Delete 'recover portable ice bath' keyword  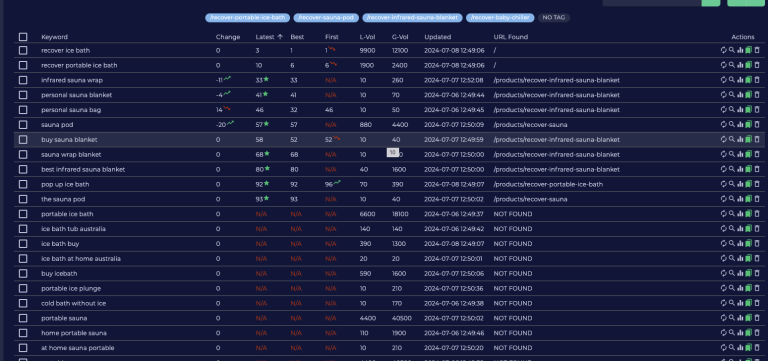[x=757, y=65]
